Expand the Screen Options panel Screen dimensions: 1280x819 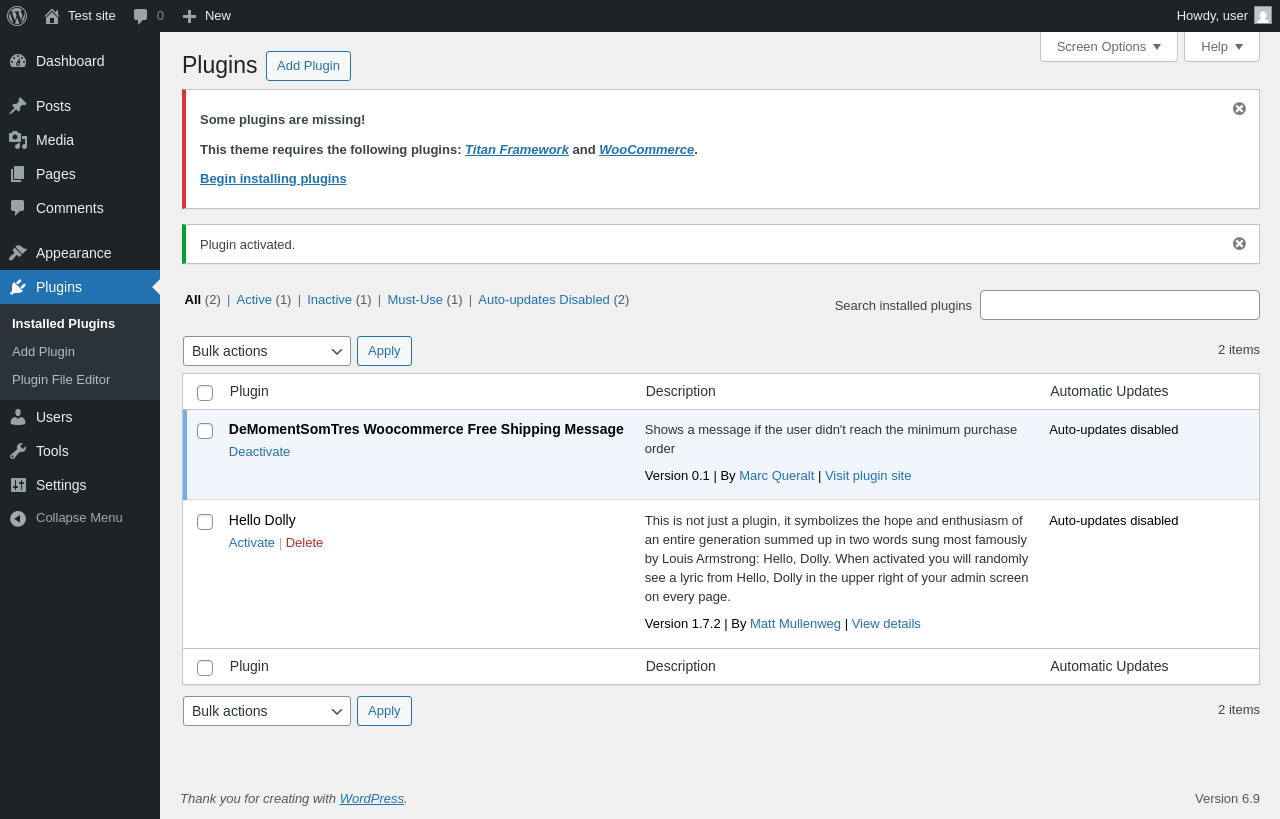1108,46
